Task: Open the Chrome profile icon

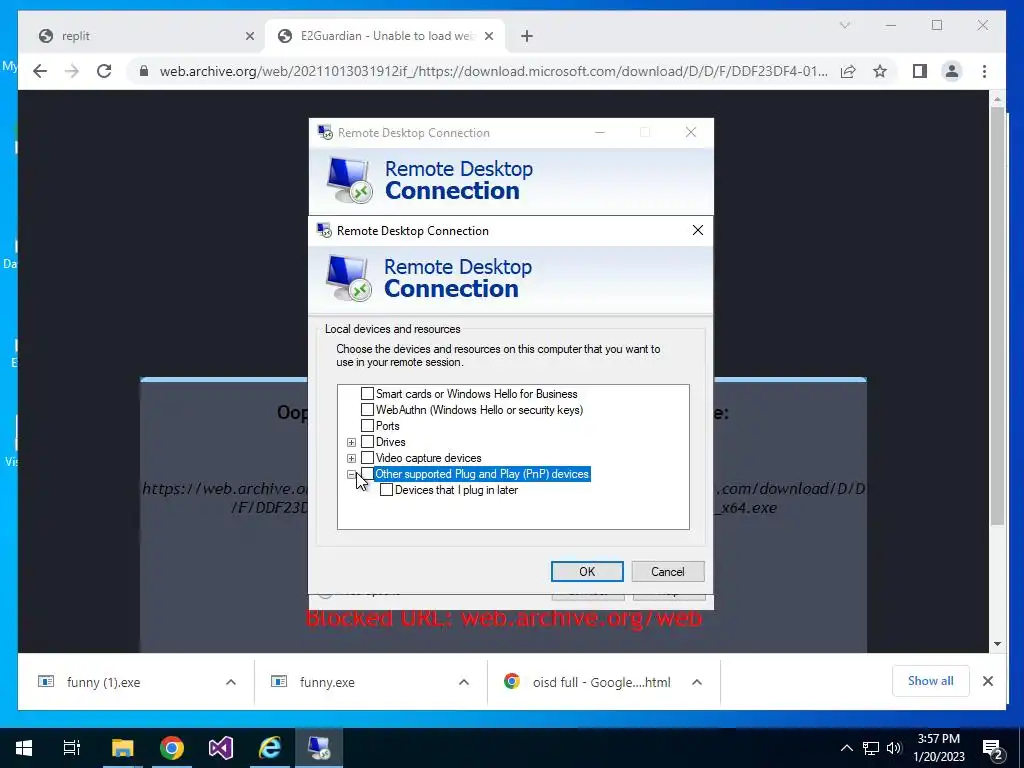Action: 952,71
